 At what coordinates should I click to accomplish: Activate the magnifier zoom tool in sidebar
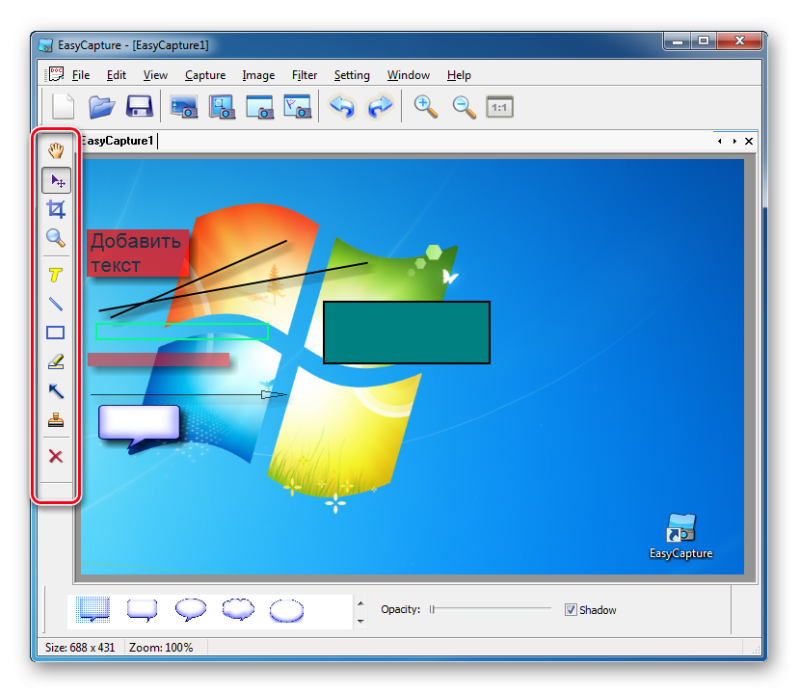pyautogui.click(x=56, y=238)
